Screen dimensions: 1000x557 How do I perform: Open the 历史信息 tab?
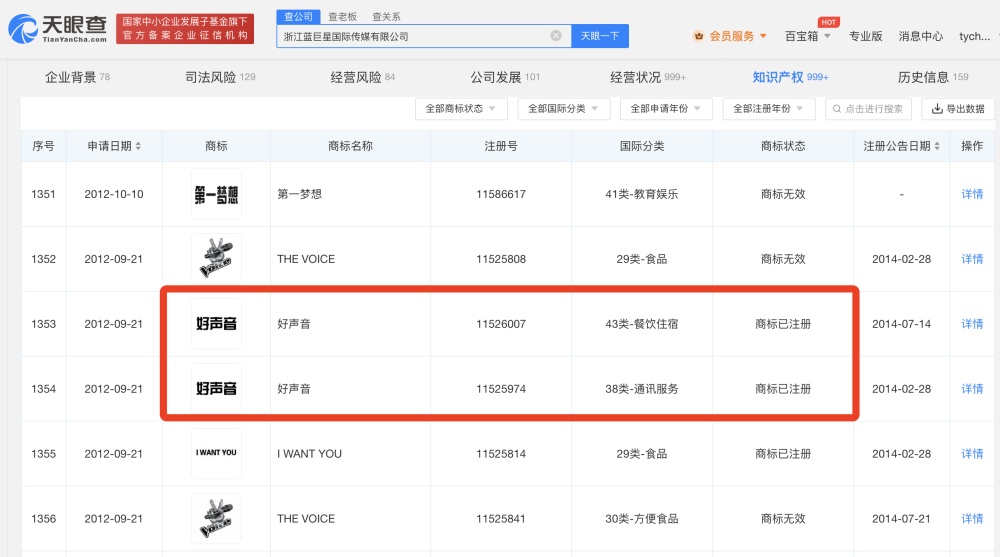[933, 77]
